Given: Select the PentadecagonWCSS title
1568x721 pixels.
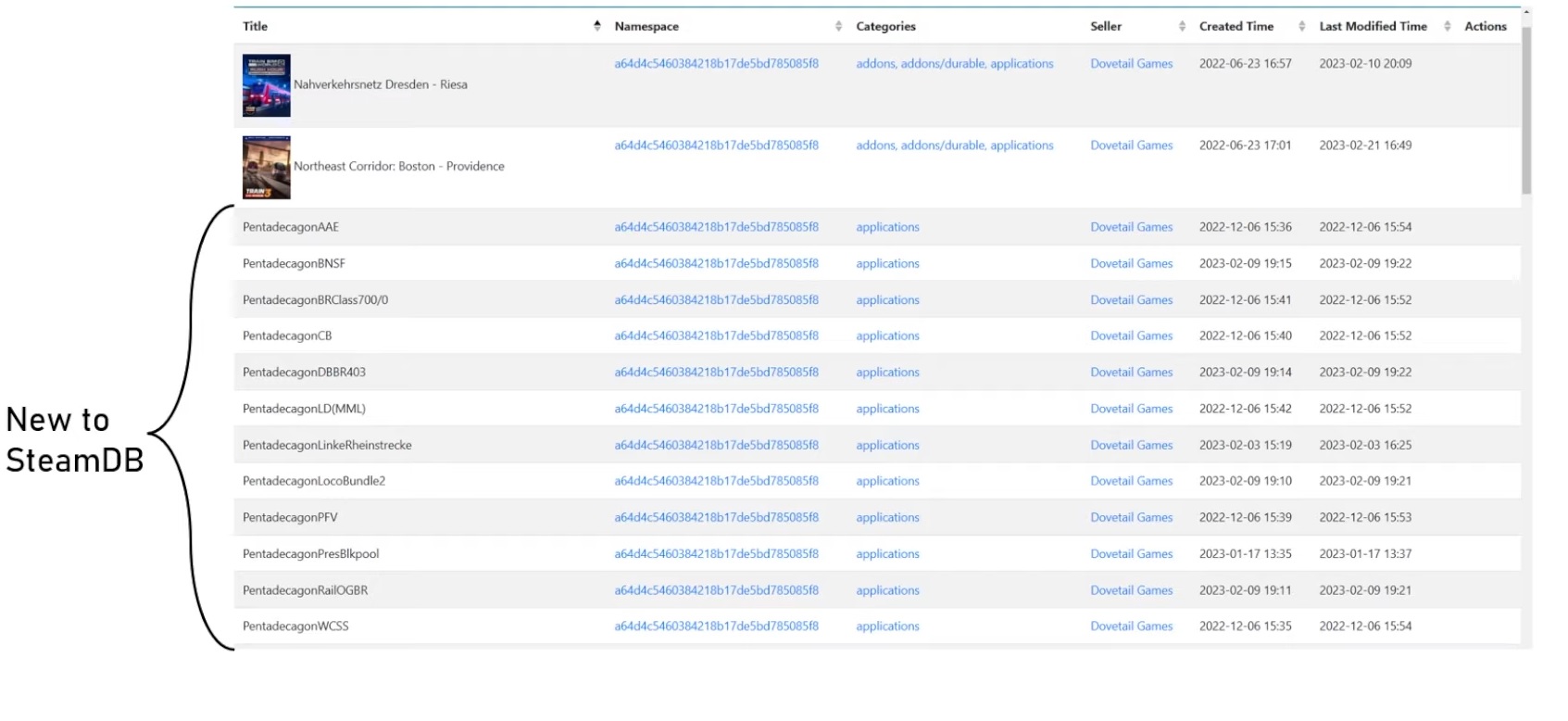Looking at the screenshot, I should pos(295,626).
